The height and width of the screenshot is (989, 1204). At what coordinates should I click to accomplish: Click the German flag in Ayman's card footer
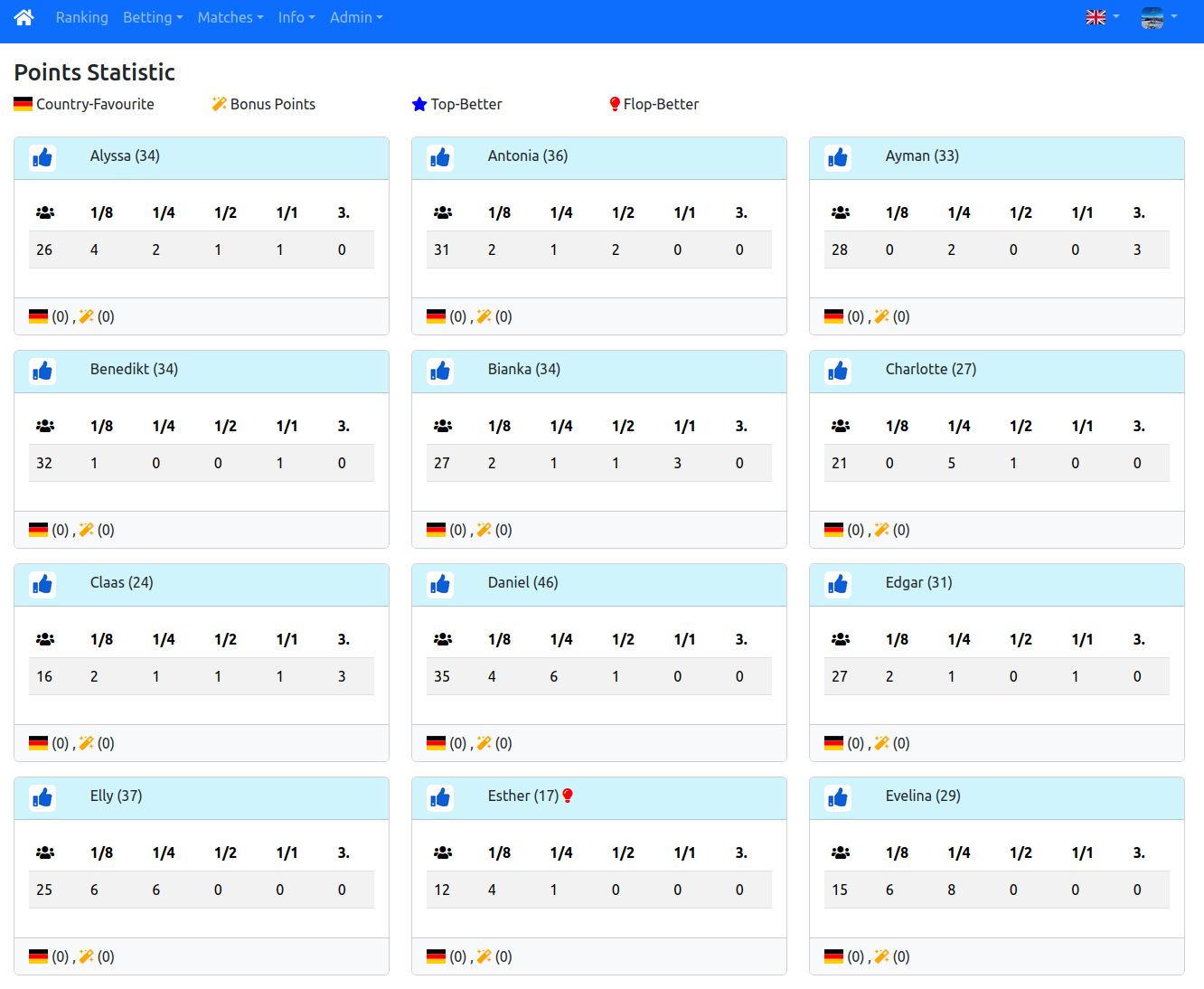833,316
